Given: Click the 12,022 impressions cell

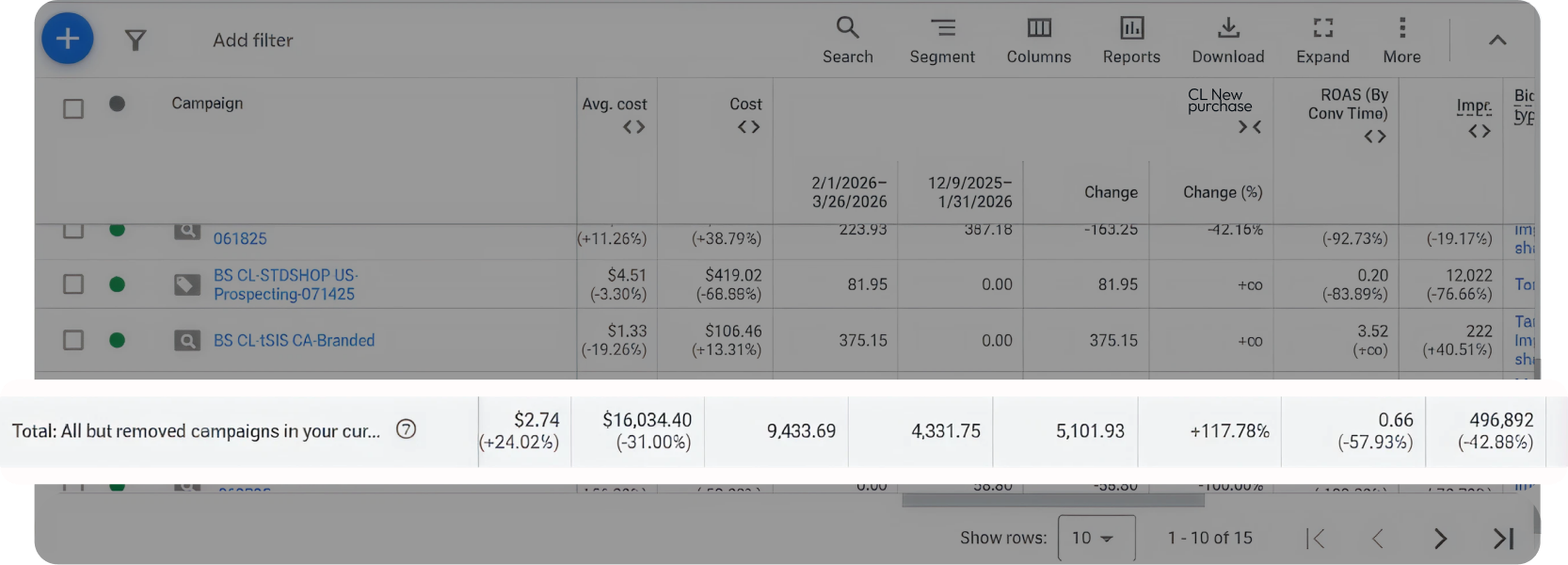Looking at the screenshot, I should click(x=1468, y=275).
